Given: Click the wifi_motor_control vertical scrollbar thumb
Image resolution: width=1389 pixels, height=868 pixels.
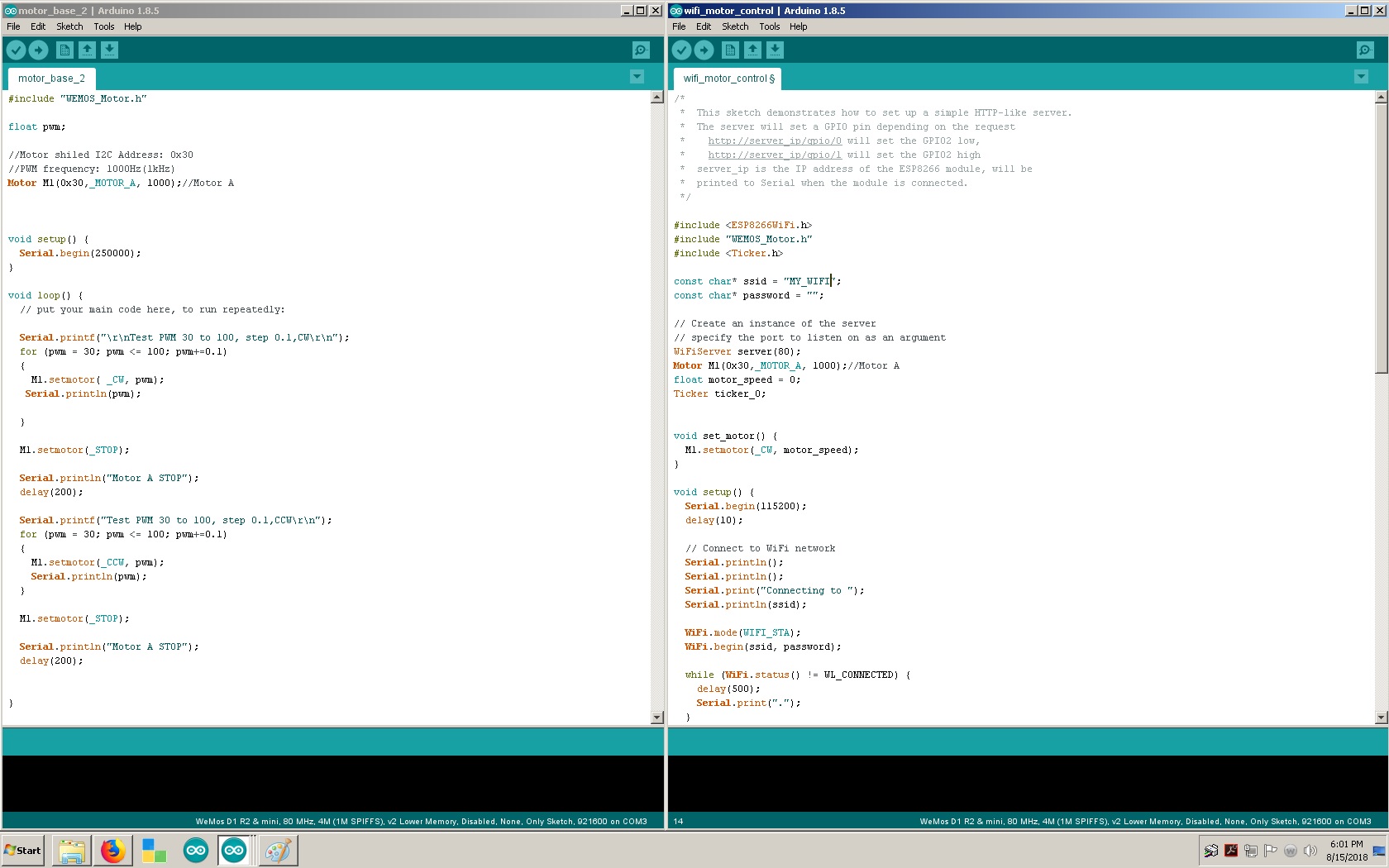Looking at the screenshot, I should tap(1381, 238).
